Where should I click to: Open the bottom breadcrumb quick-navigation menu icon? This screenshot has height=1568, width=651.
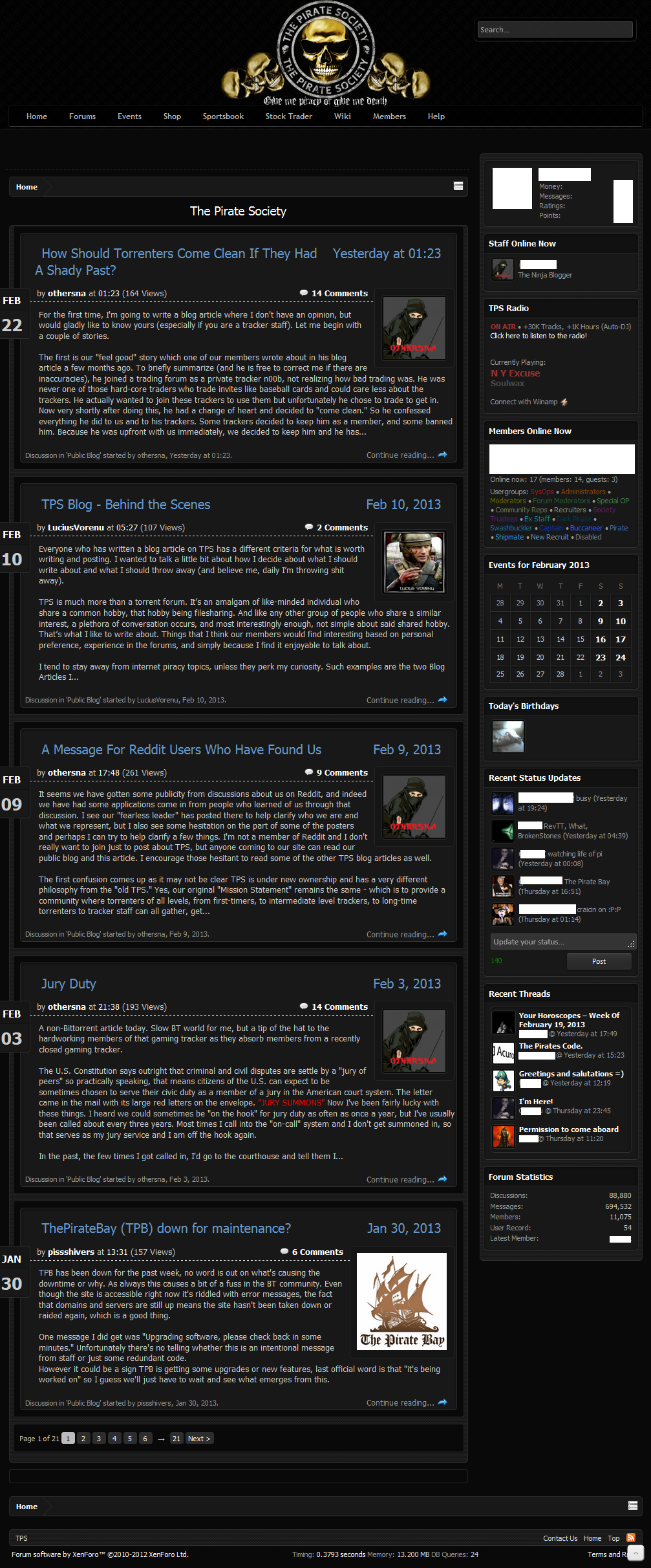click(633, 1506)
